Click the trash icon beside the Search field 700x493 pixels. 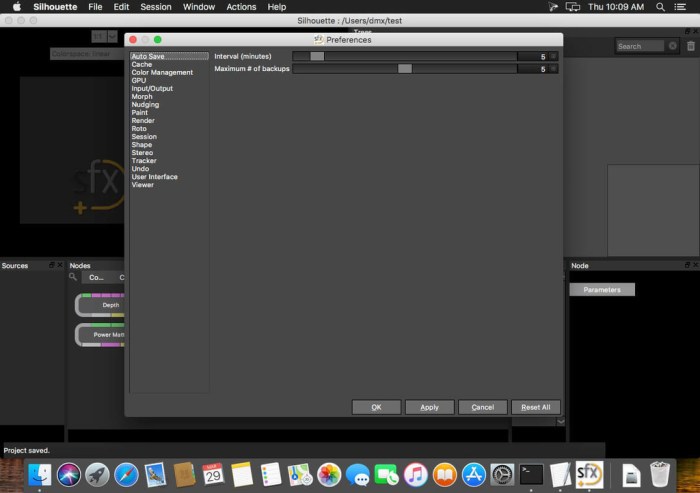click(x=691, y=46)
